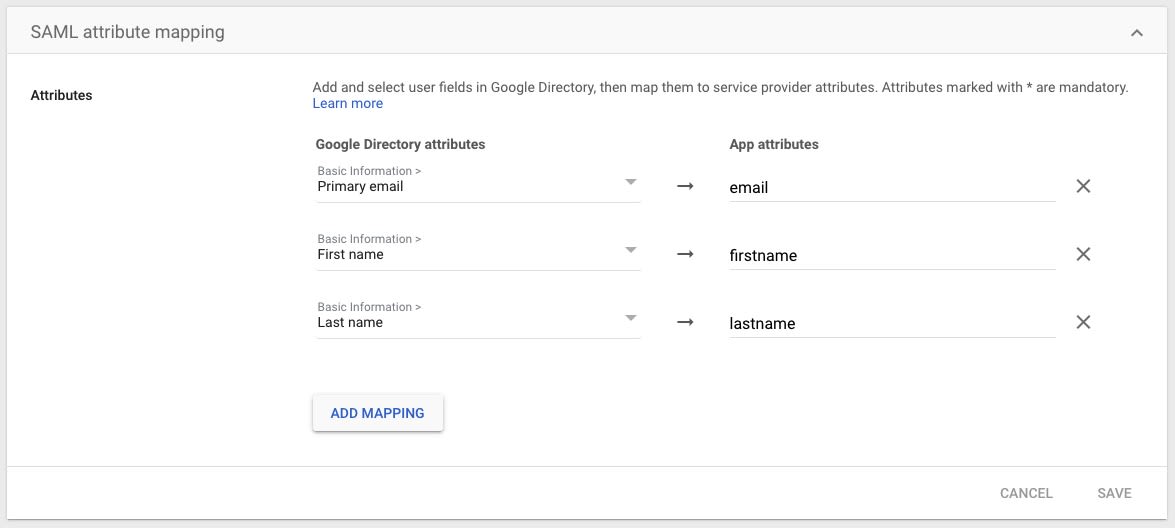Remove the email attribute mapping

click(1082, 187)
